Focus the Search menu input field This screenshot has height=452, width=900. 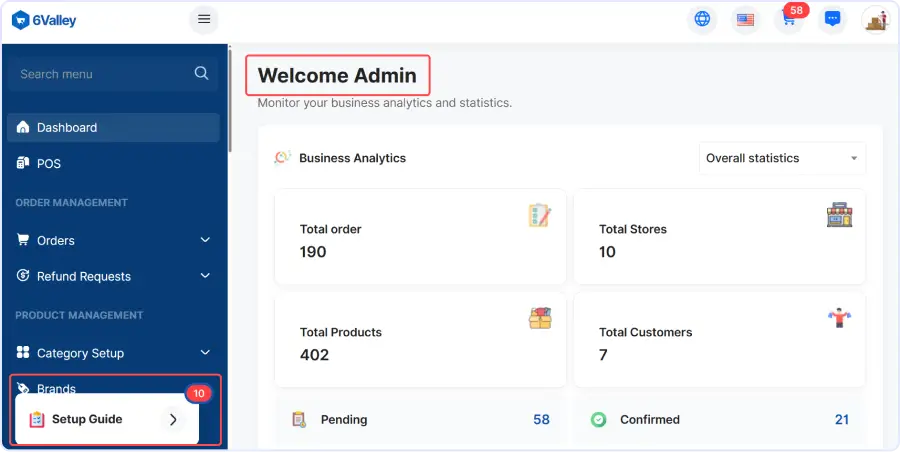point(113,74)
